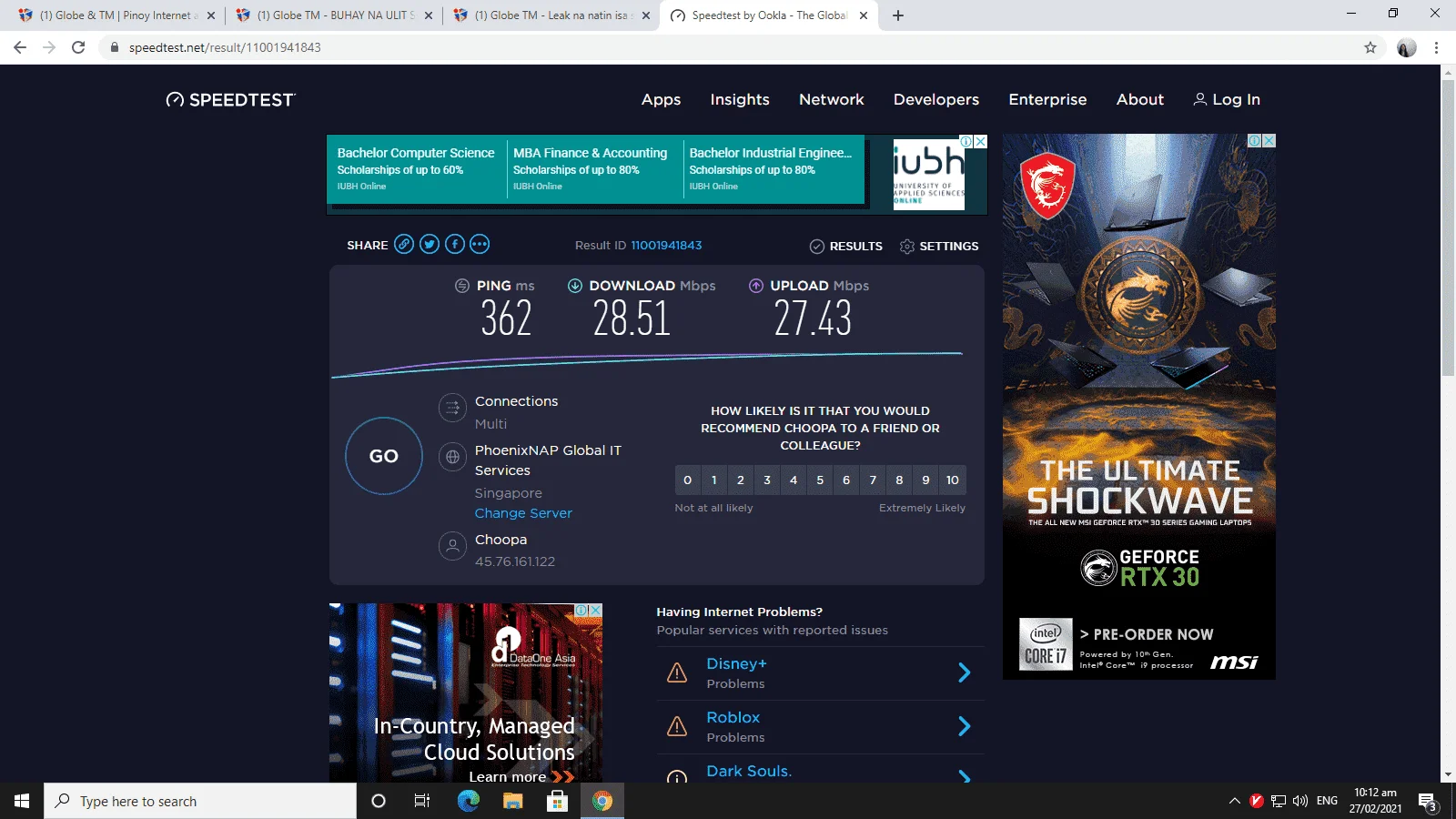The height and width of the screenshot is (819, 1456).
Task: Switch to the BUHAY NA ULIT tab
Action: (334, 15)
